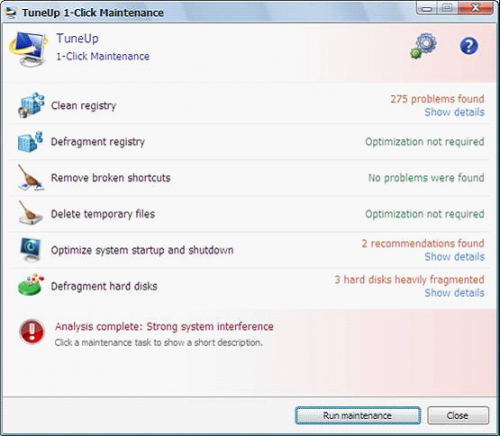Image resolution: width=500 pixels, height=436 pixels.
Task: Click the red warning analysis icon
Action: click(32, 332)
